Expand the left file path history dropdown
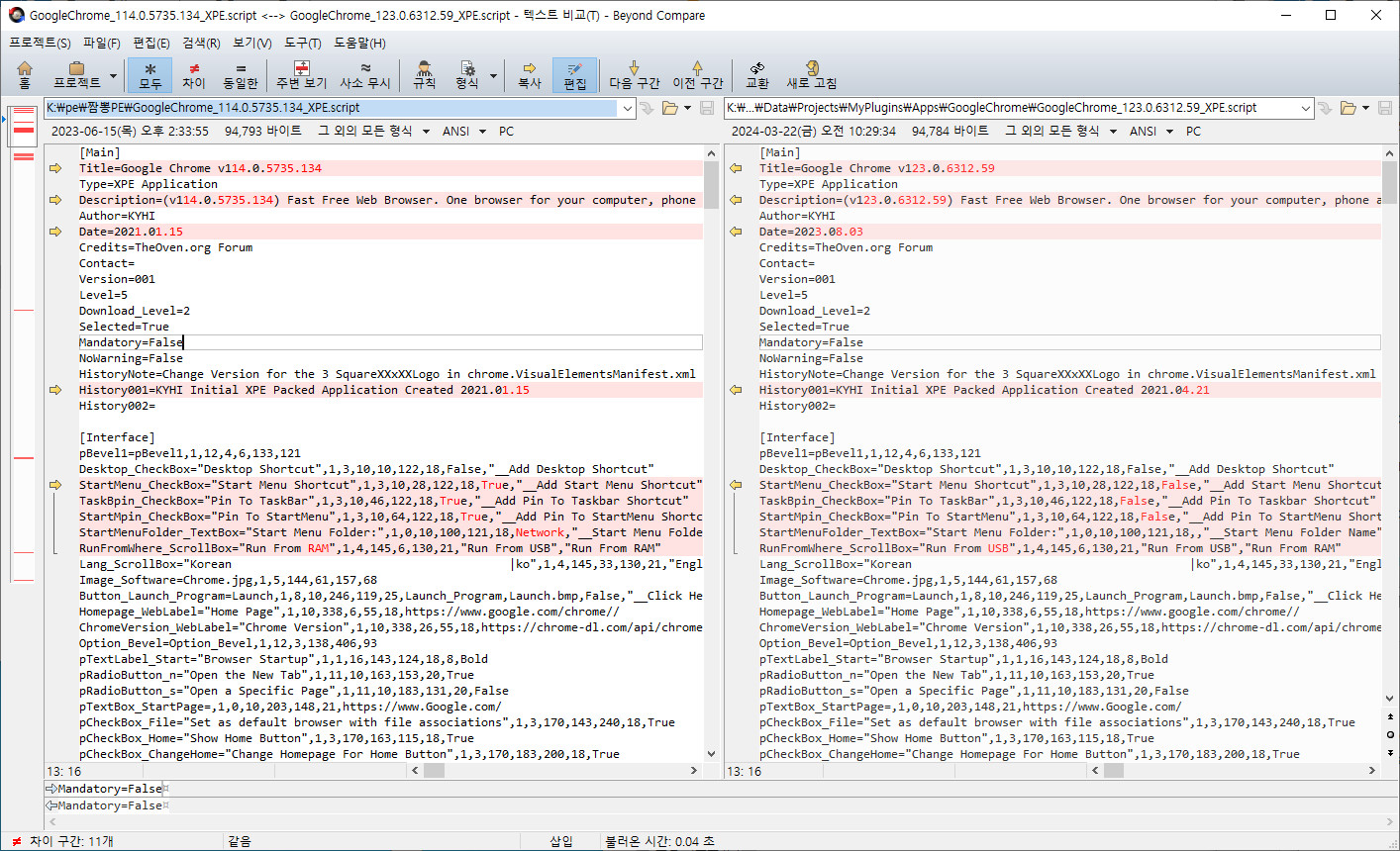Viewport: 1400px width, 851px height. (627, 108)
